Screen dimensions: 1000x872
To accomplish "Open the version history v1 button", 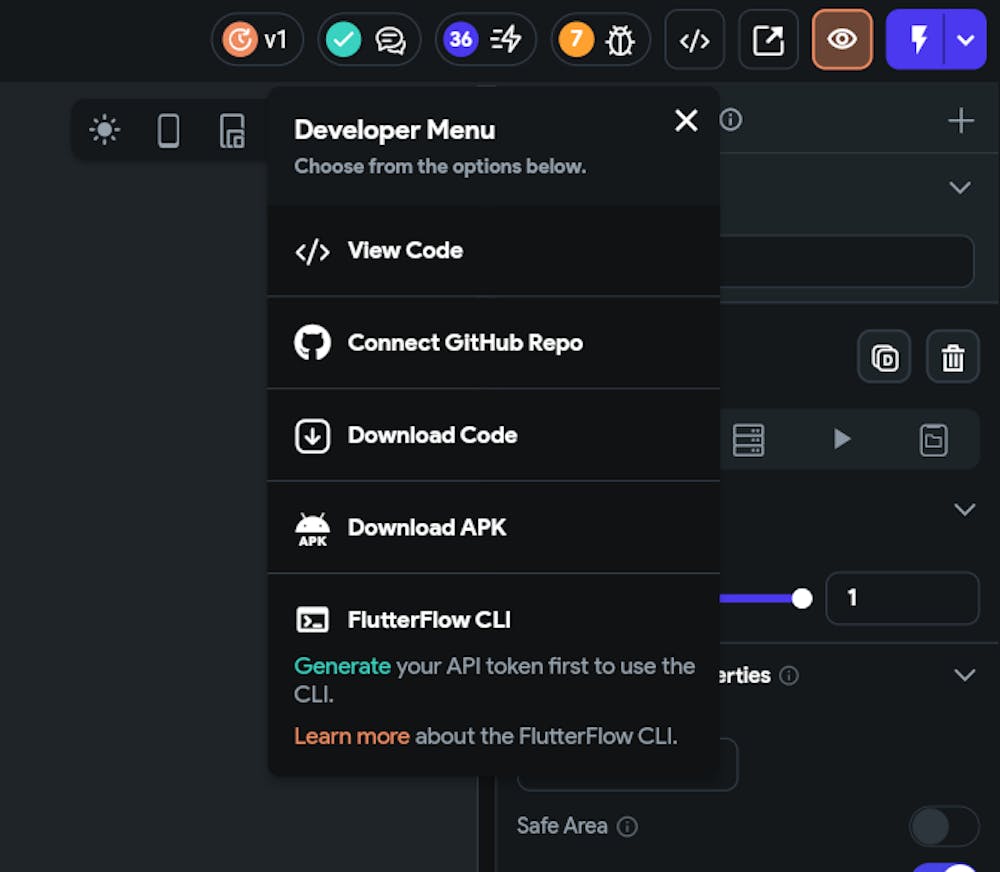I will [x=257, y=40].
